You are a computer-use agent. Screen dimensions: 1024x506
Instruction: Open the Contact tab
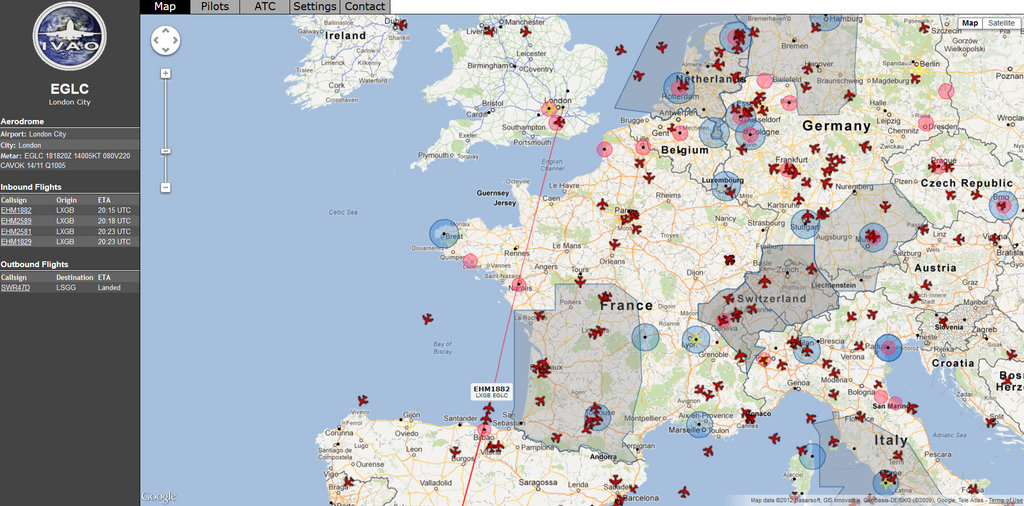click(x=365, y=6)
